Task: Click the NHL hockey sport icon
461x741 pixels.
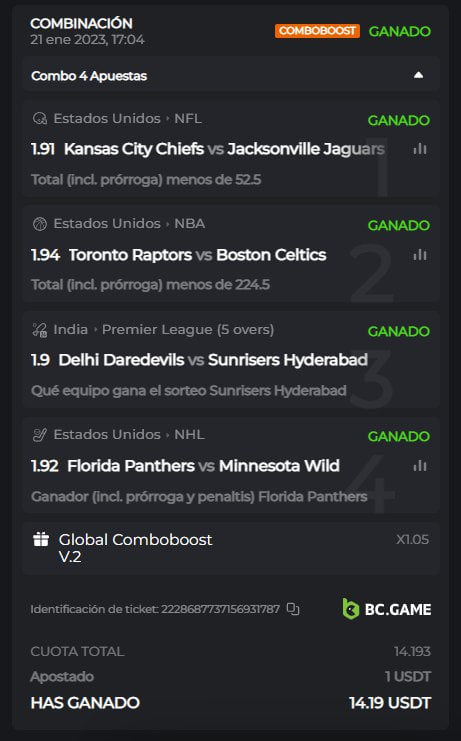Action: pyautogui.click(x=40, y=435)
